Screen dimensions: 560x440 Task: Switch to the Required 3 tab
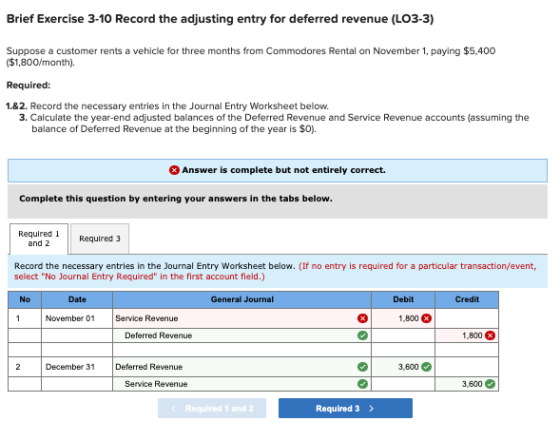click(x=100, y=239)
